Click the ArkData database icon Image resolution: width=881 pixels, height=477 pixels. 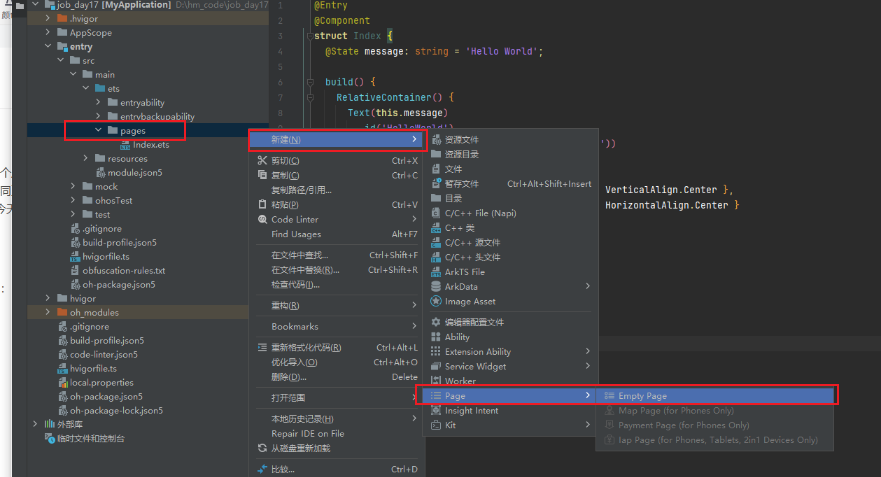436,287
